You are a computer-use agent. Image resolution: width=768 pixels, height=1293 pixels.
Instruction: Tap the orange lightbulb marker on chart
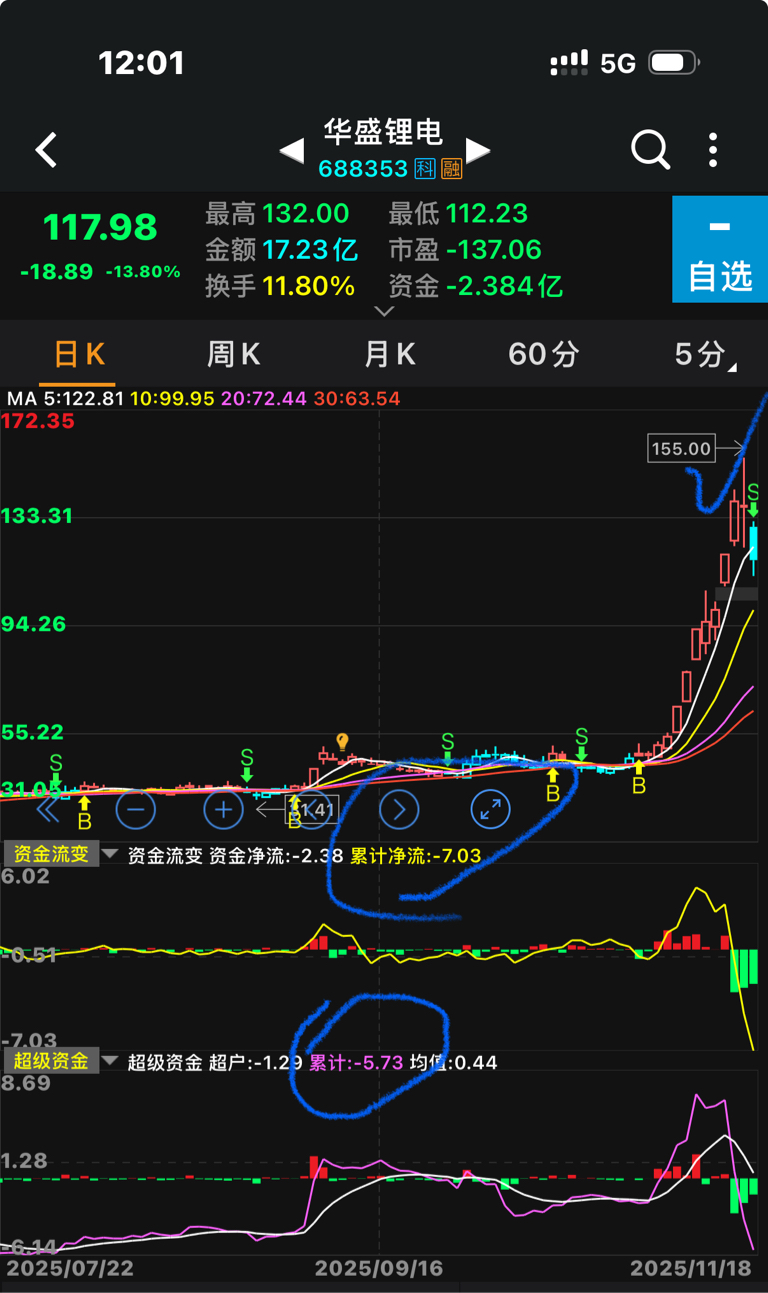click(x=342, y=742)
